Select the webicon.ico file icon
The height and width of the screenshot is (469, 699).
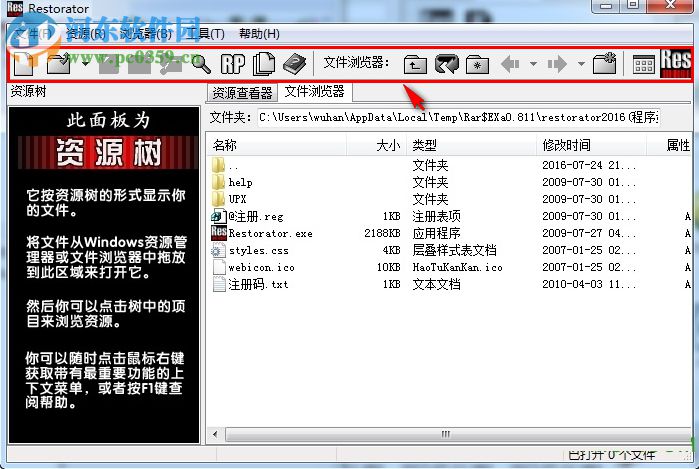[219, 267]
